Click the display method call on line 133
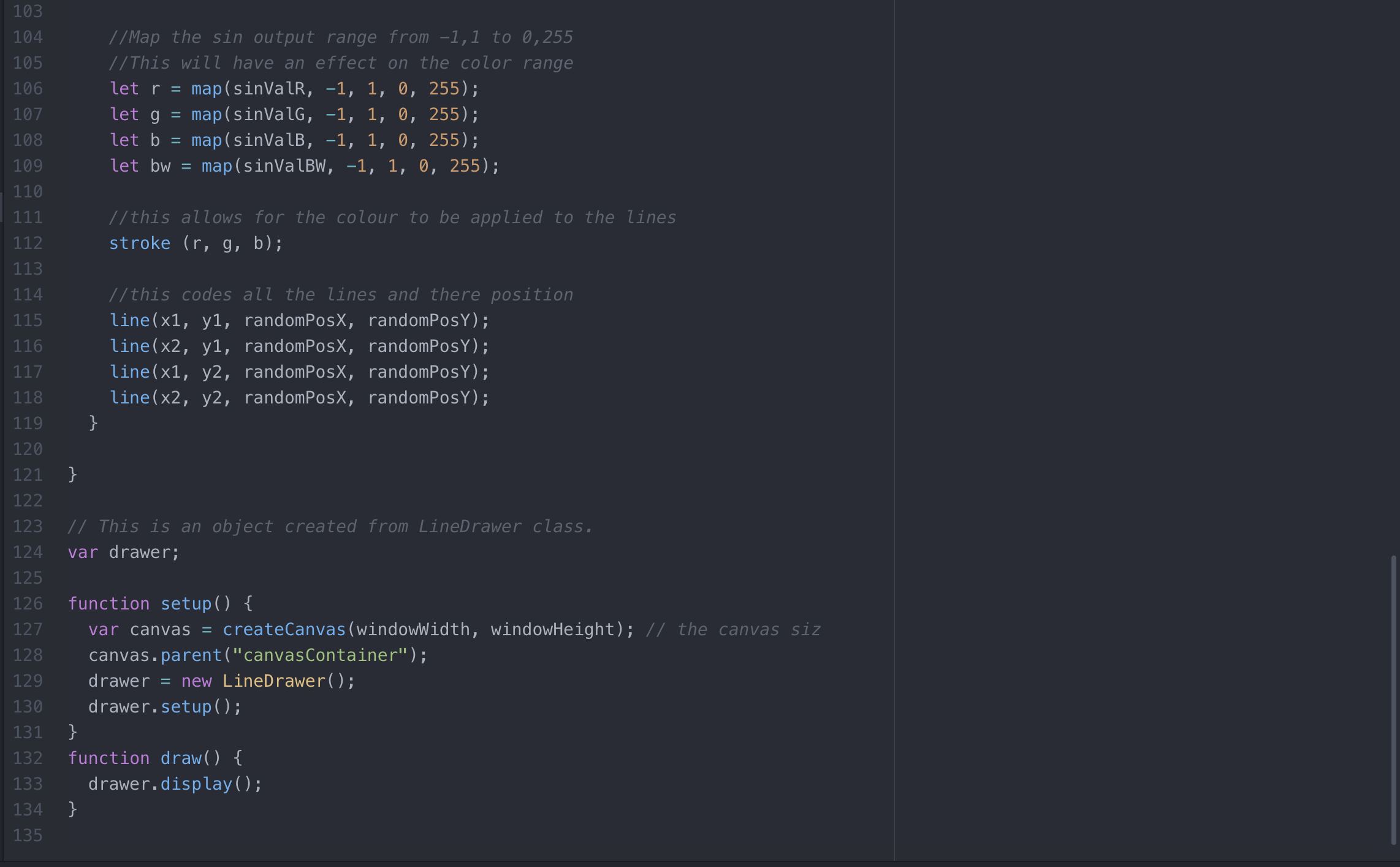The width and height of the screenshot is (1400, 867). tap(196, 784)
